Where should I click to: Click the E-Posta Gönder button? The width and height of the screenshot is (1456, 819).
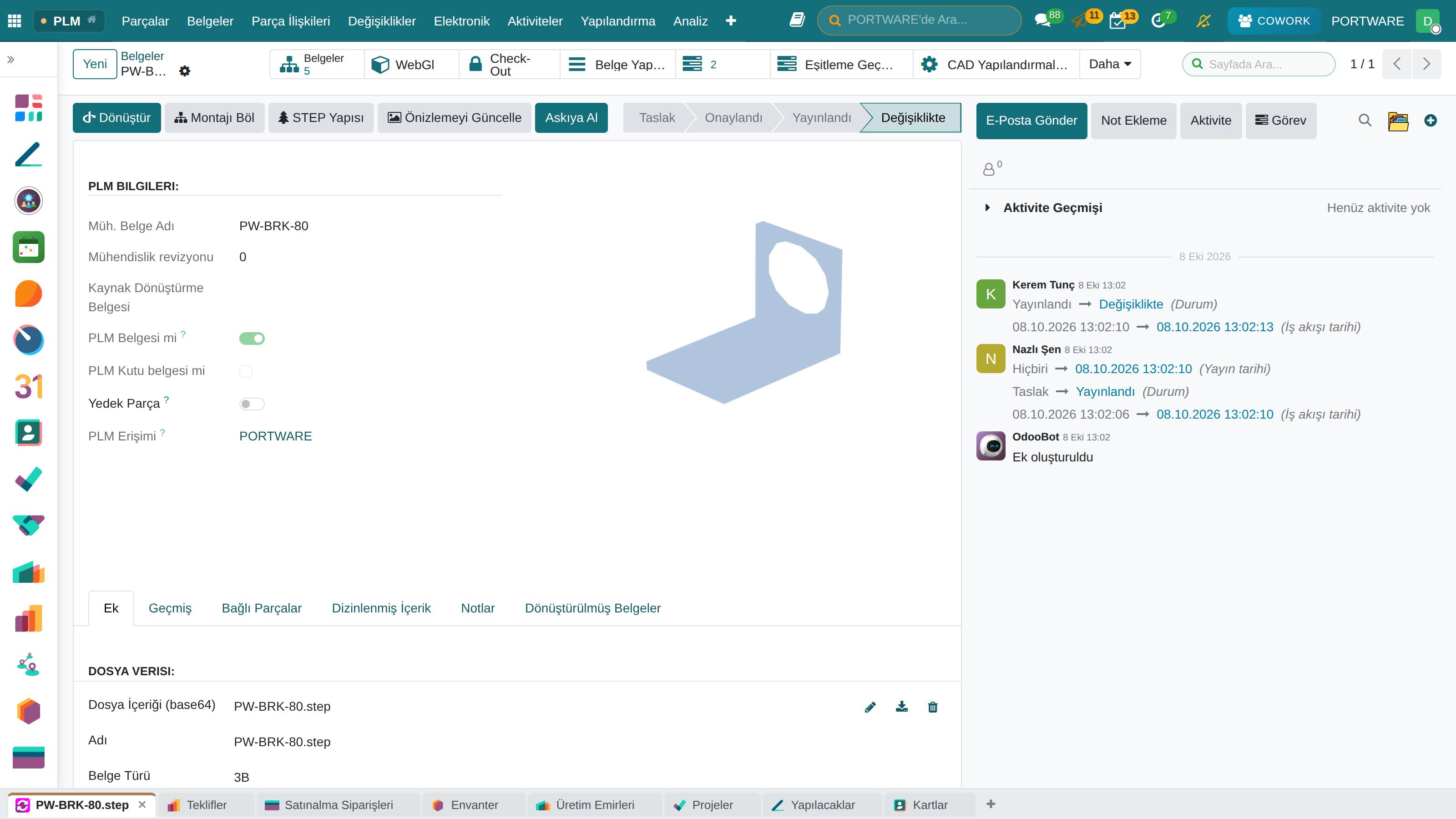[1031, 121]
